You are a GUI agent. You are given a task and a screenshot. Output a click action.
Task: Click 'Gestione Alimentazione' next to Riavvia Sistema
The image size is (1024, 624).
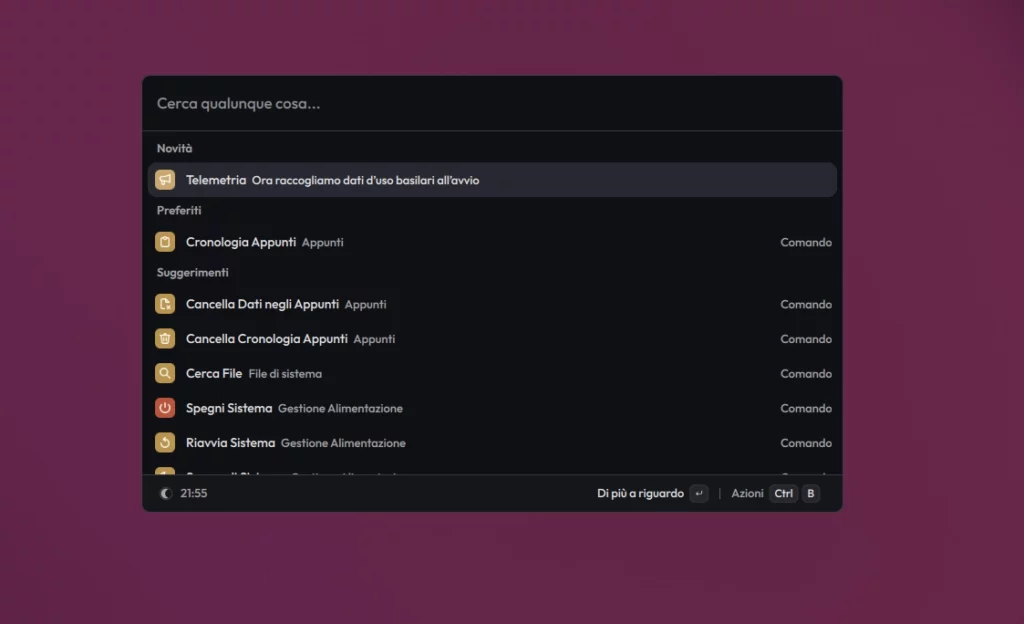click(x=343, y=443)
